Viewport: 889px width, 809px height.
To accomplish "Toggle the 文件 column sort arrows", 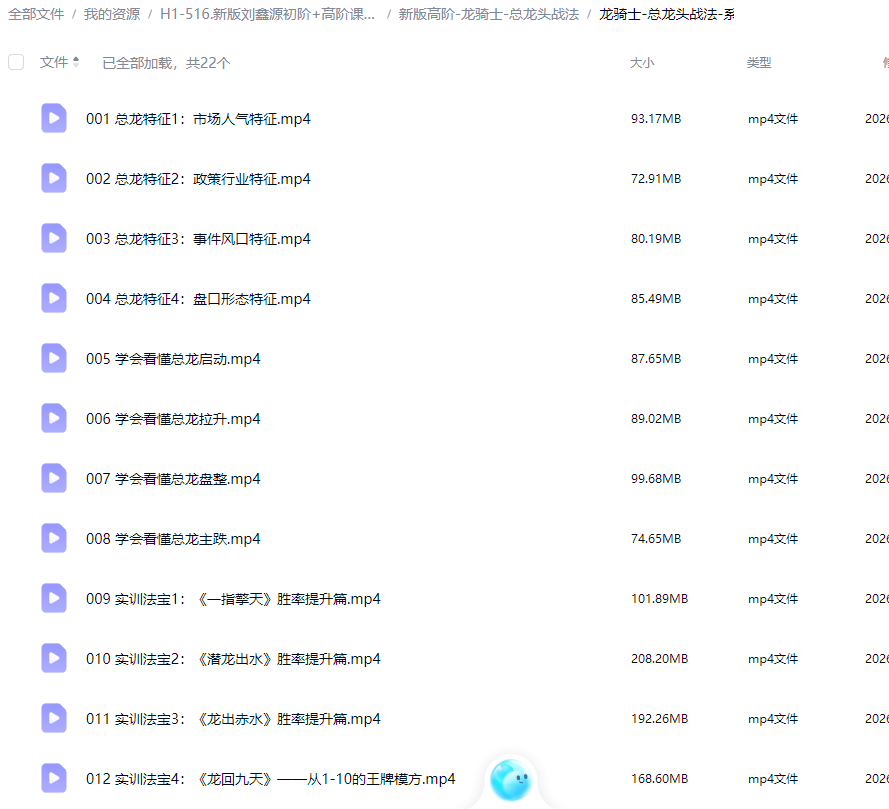I will 77,62.
